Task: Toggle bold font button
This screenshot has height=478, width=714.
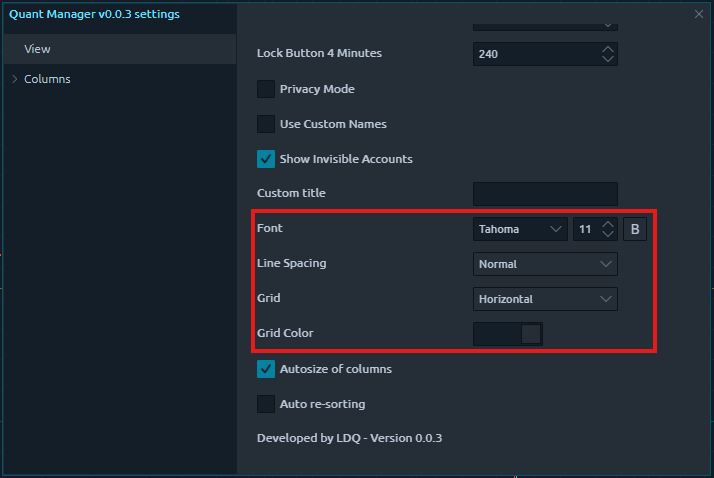Action: click(635, 229)
